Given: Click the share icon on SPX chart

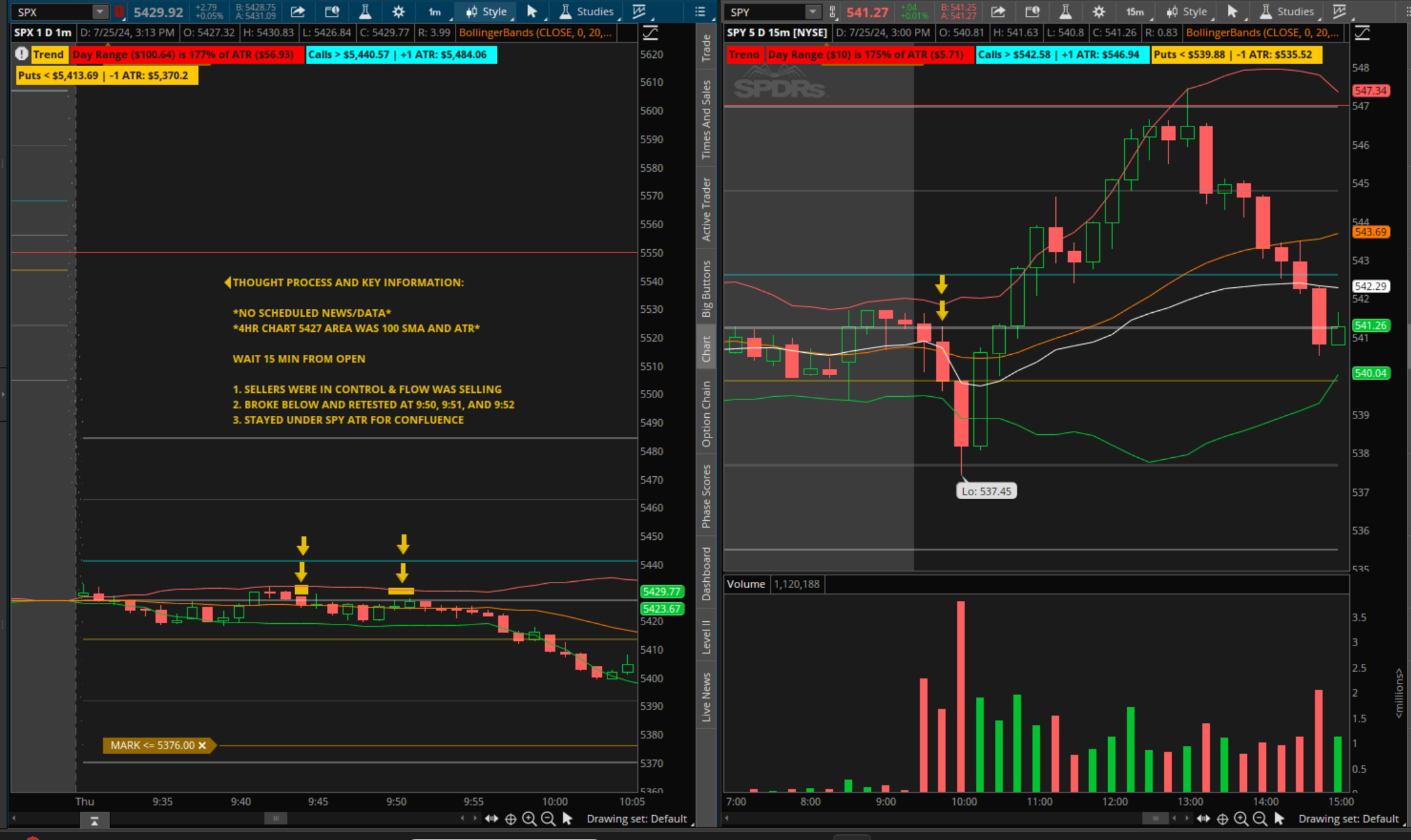Looking at the screenshot, I should [298, 11].
